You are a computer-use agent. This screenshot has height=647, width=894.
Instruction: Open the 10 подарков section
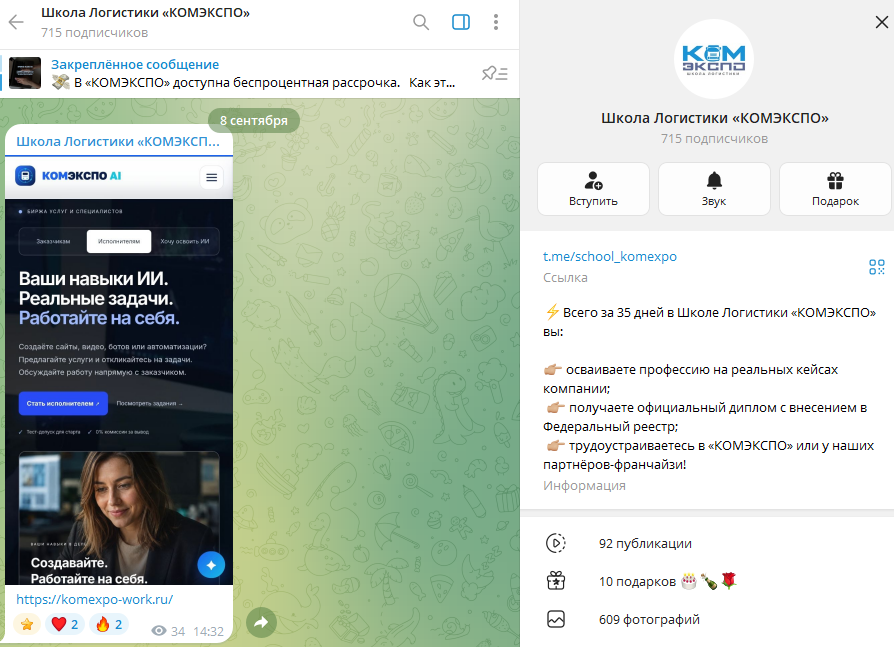click(x=707, y=581)
